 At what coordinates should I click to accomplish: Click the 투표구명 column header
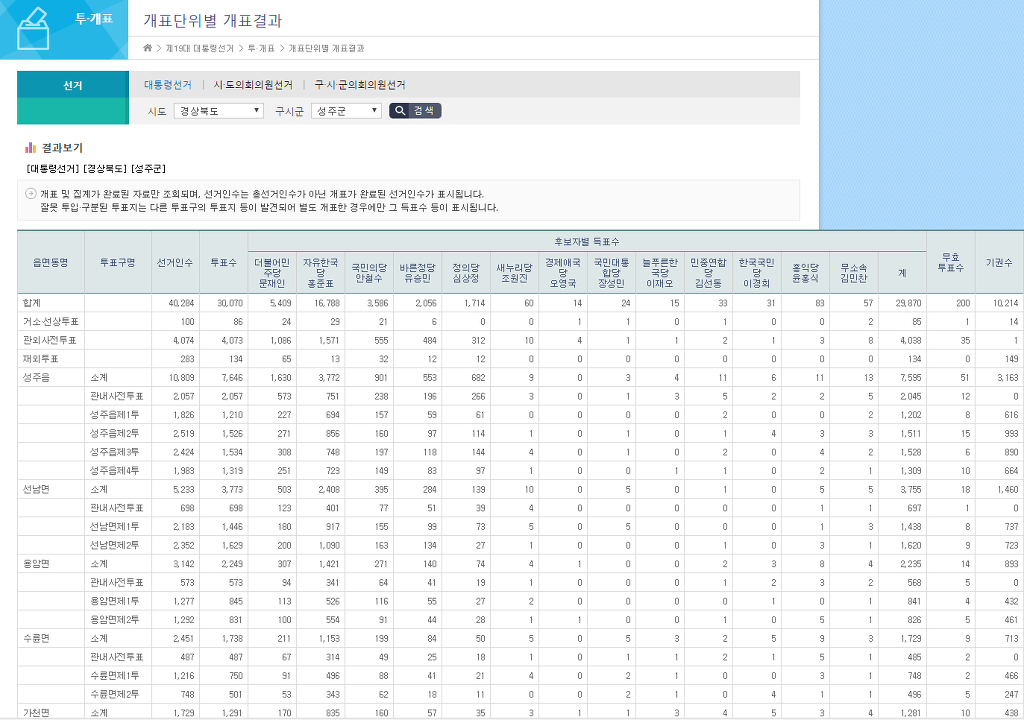point(117,262)
